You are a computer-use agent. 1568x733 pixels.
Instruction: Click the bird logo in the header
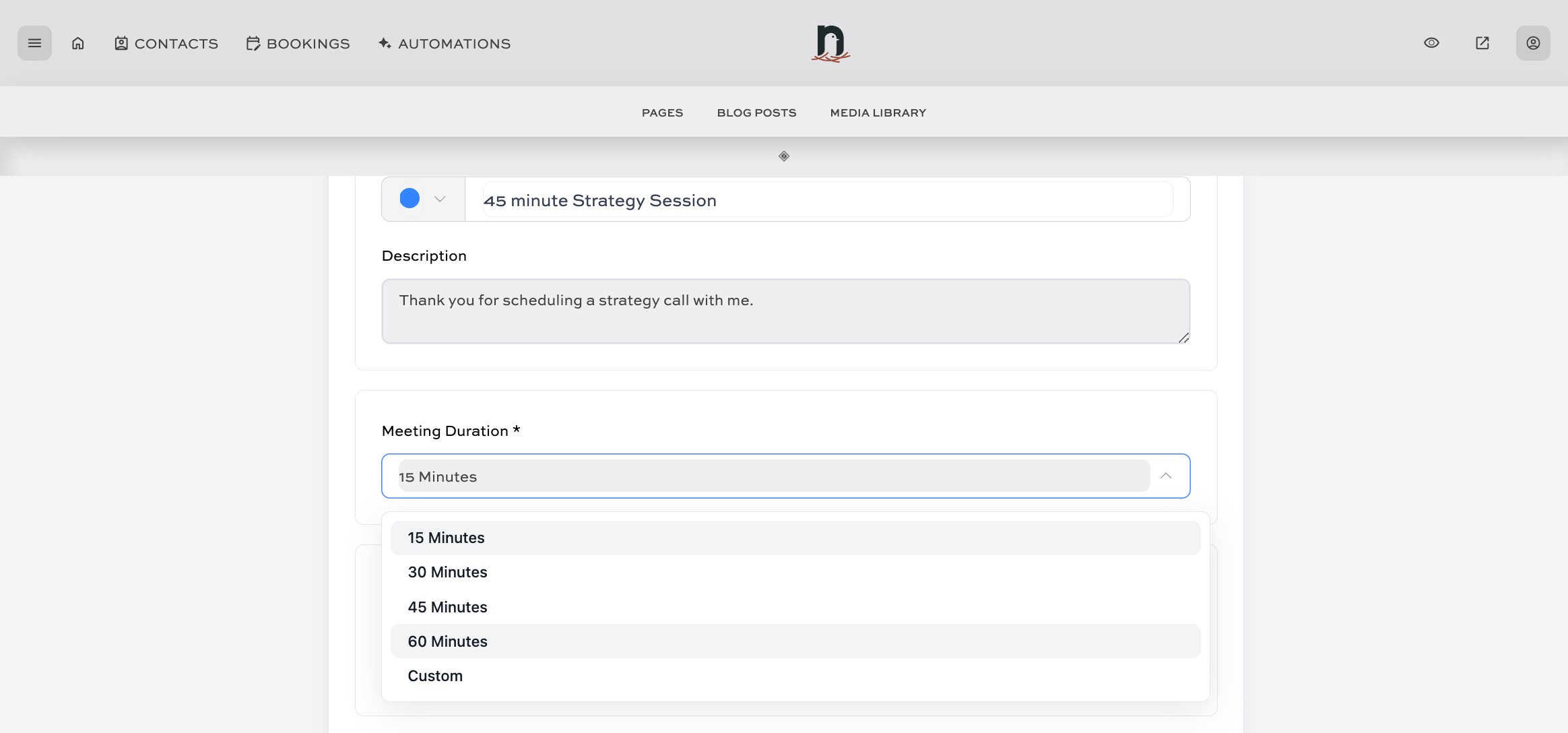[829, 43]
